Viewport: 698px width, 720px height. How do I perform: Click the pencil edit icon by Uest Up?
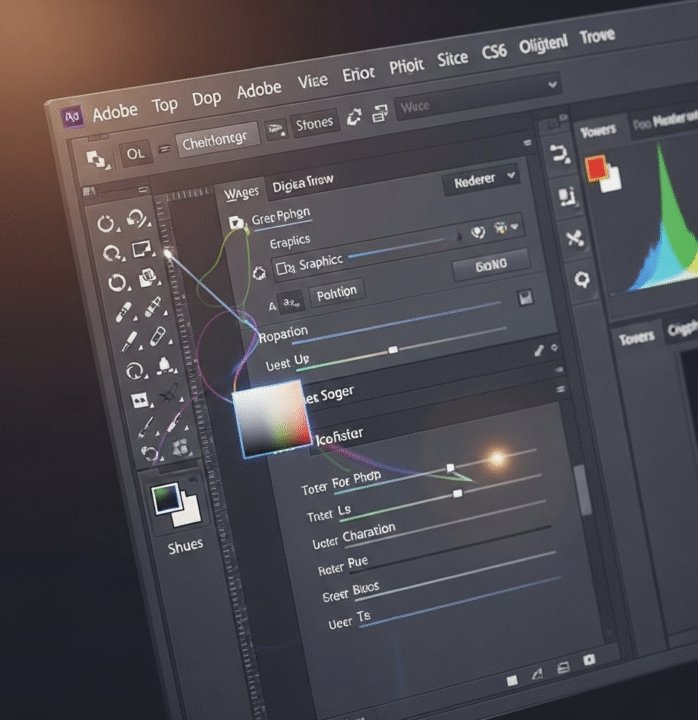(x=539, y=351)
